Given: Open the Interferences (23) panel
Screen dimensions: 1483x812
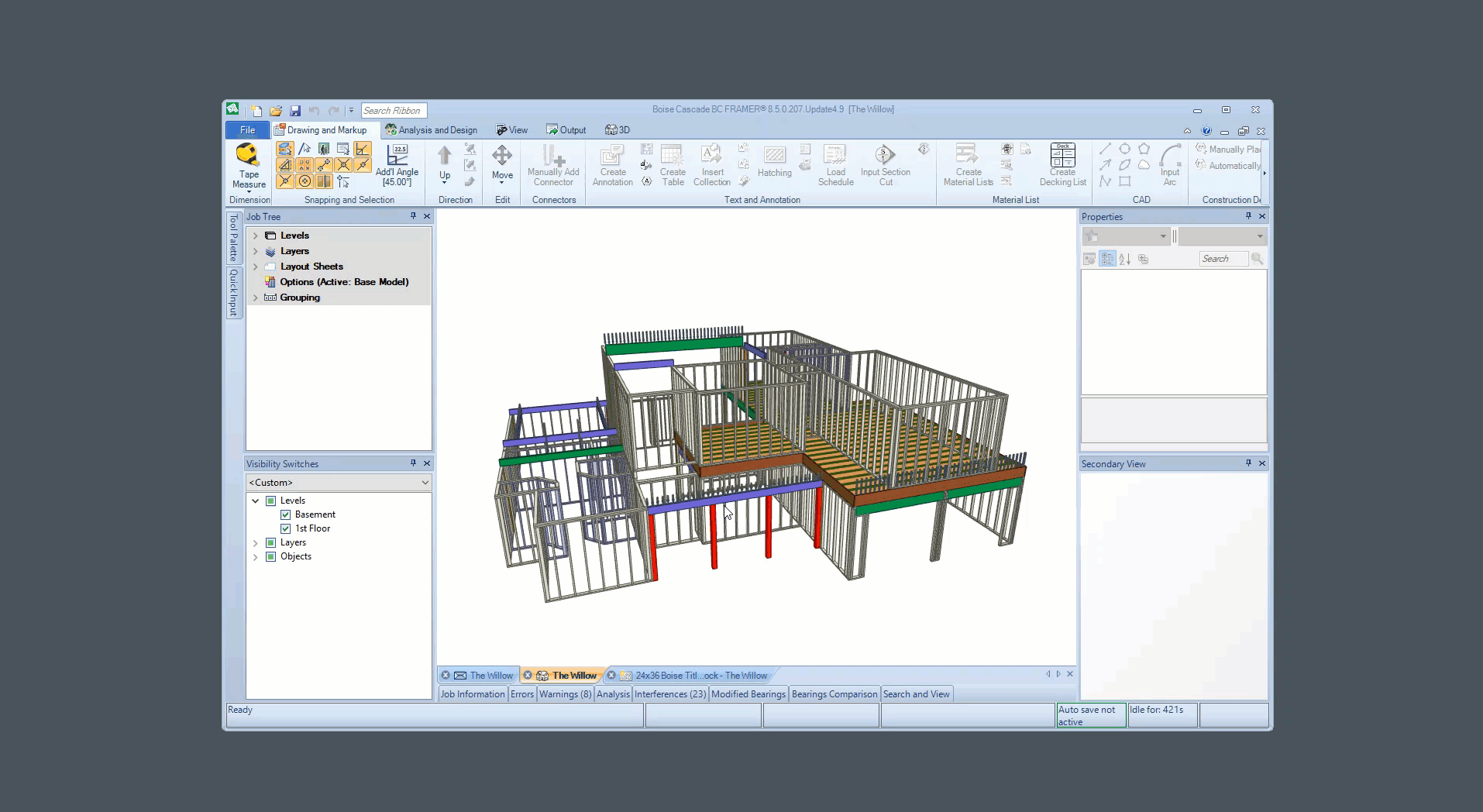Looking at the screenshot, I should (670, 694).
